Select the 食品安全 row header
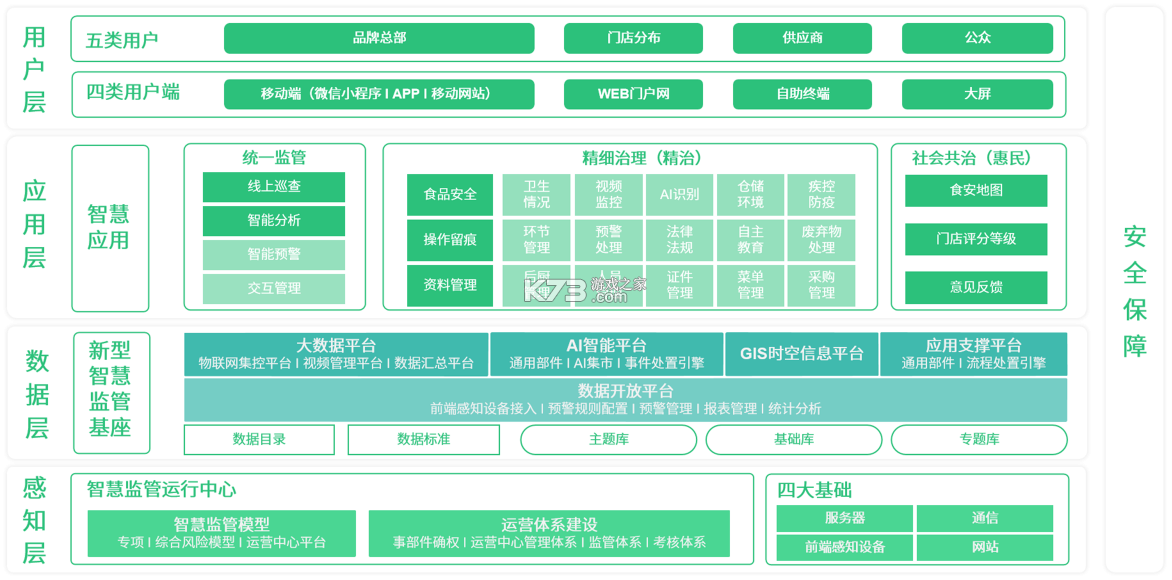The width and height of the screenshot is (1172, 580). (450, 195)
